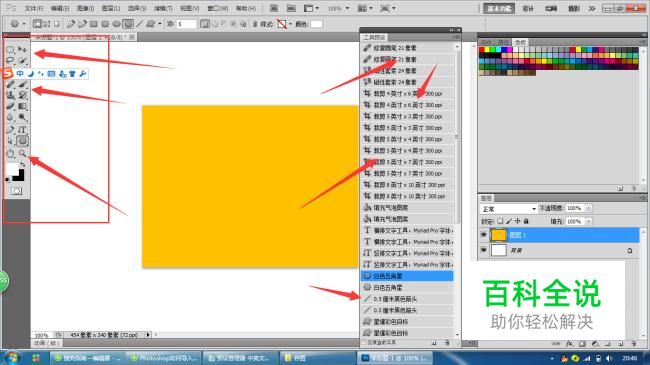
Task: Click the new layer icon in Layers panel
Action: (621, 344)
